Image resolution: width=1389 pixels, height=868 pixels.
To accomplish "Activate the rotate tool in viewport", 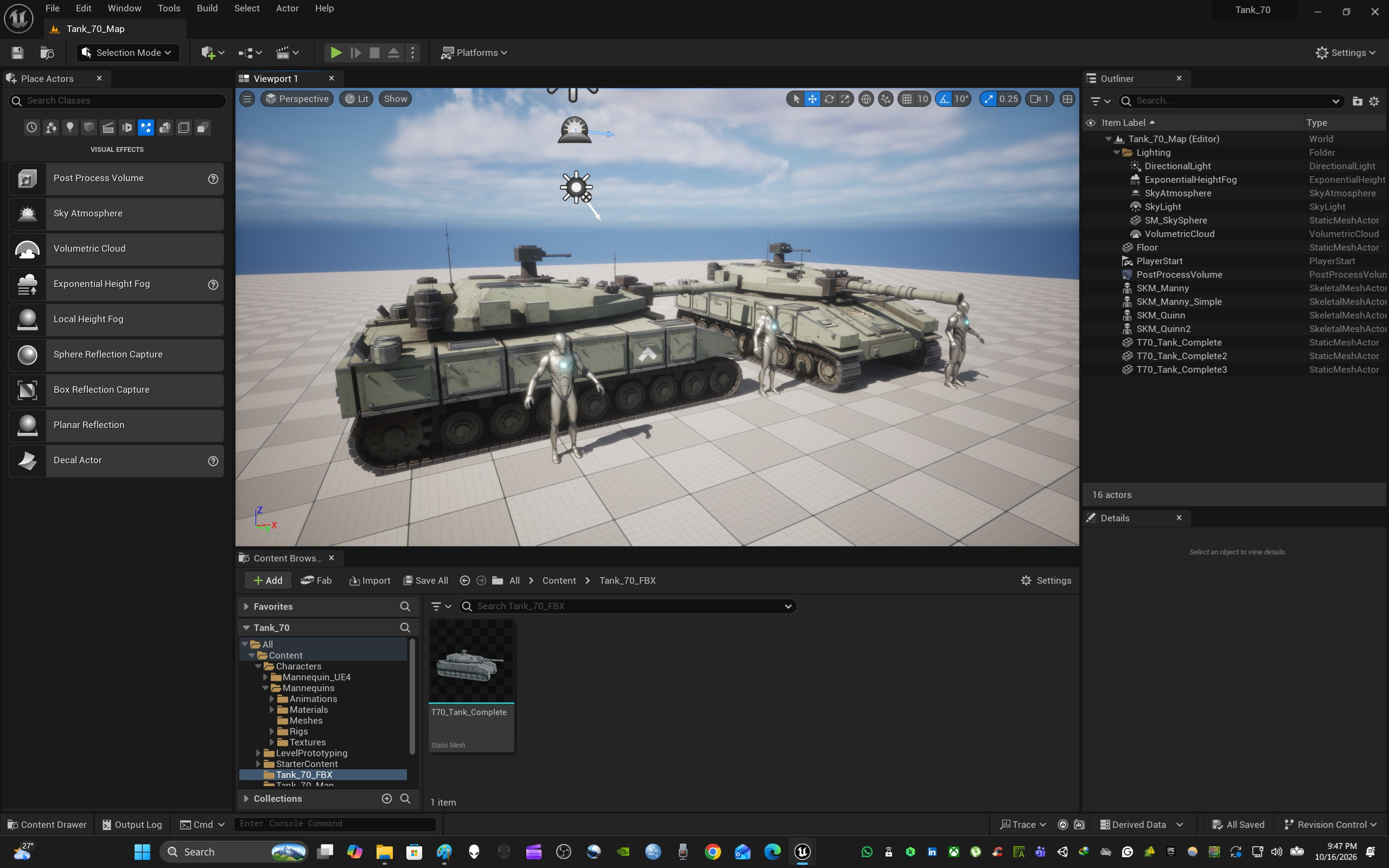I will [829, 99].
